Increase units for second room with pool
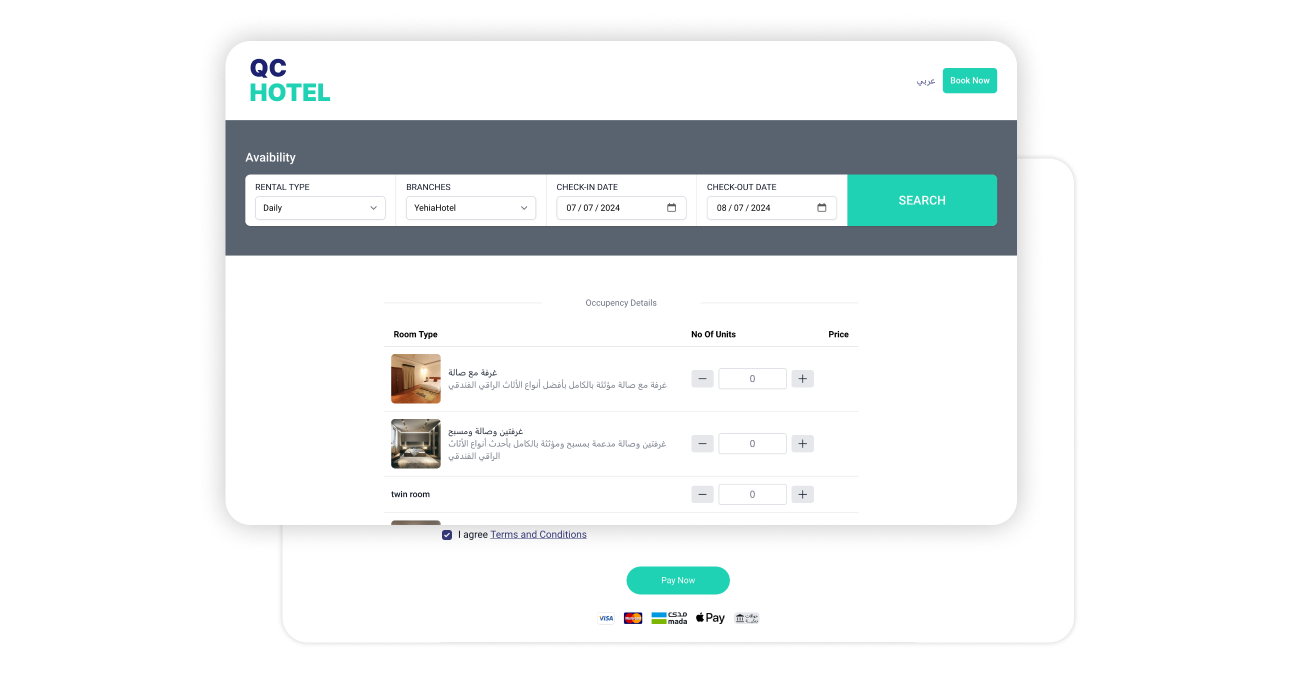Viewport: 1291px width, 684px height. click(802, 443)
